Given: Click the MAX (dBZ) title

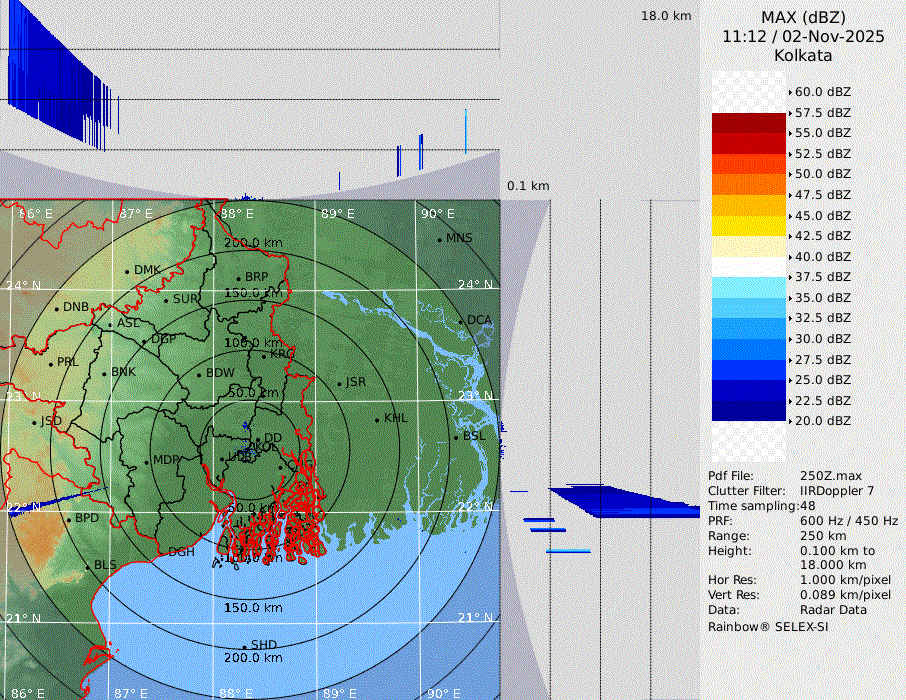Looking at the screenshot, I should (803, 17).
